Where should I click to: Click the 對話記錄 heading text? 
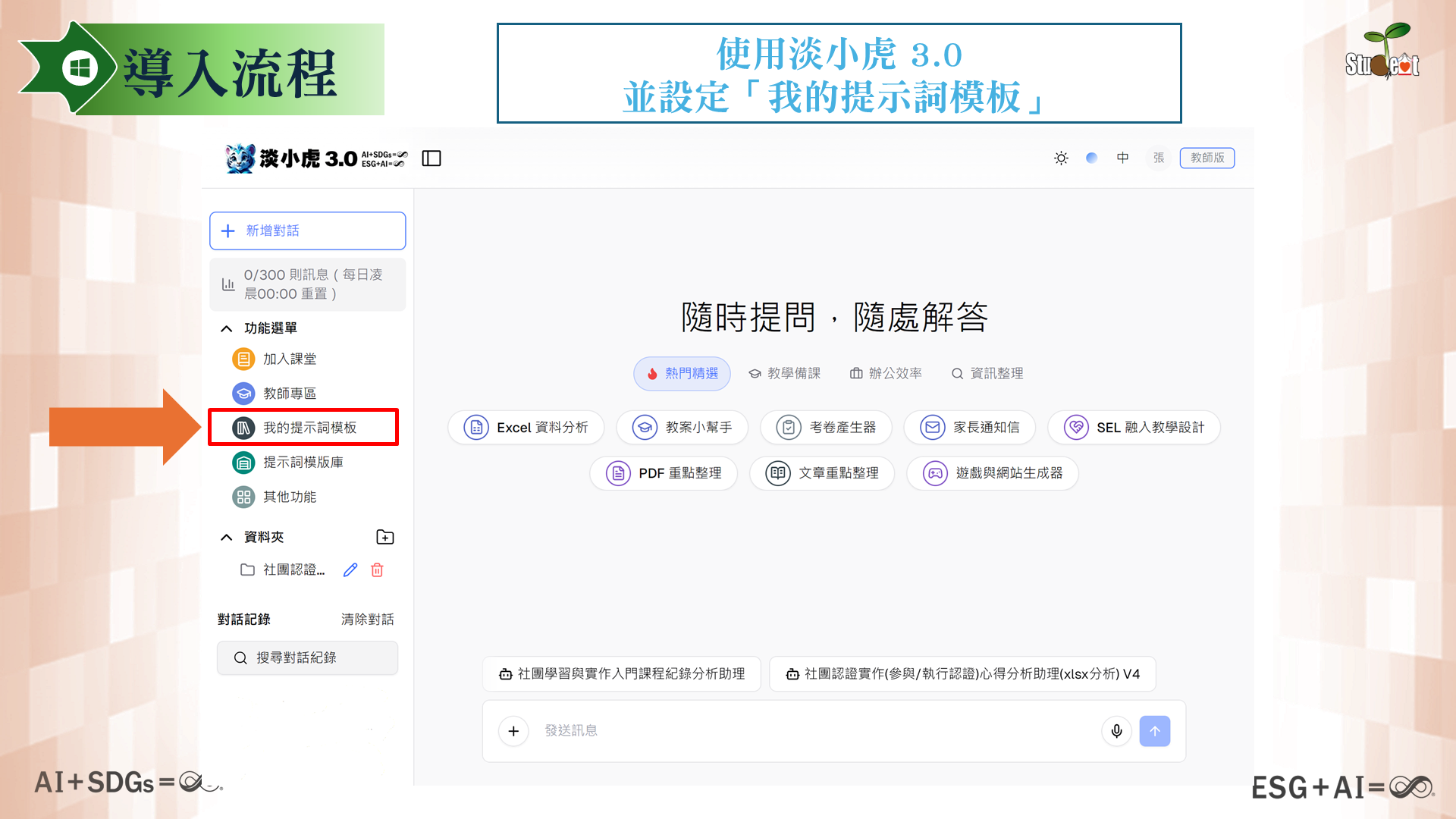(244, 620)
